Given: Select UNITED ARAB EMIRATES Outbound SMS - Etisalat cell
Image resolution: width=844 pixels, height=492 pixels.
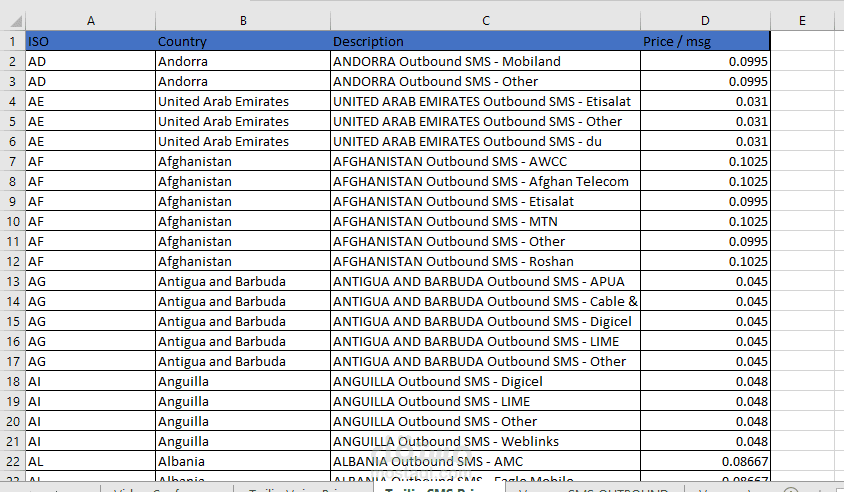Looking at the screenshot, I should [486, 101].
